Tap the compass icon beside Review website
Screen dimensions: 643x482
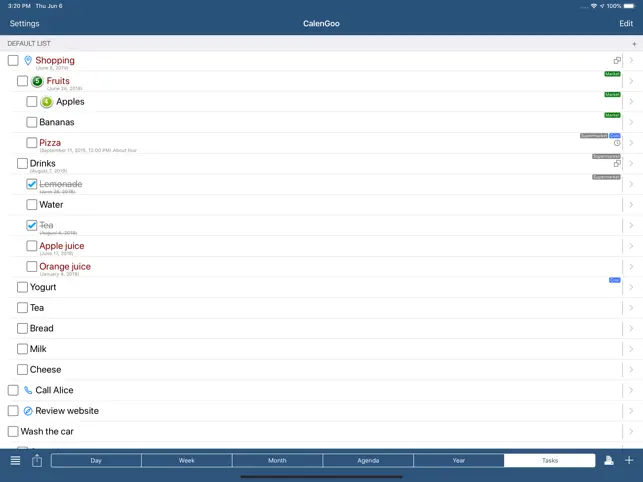click(28, 411)
